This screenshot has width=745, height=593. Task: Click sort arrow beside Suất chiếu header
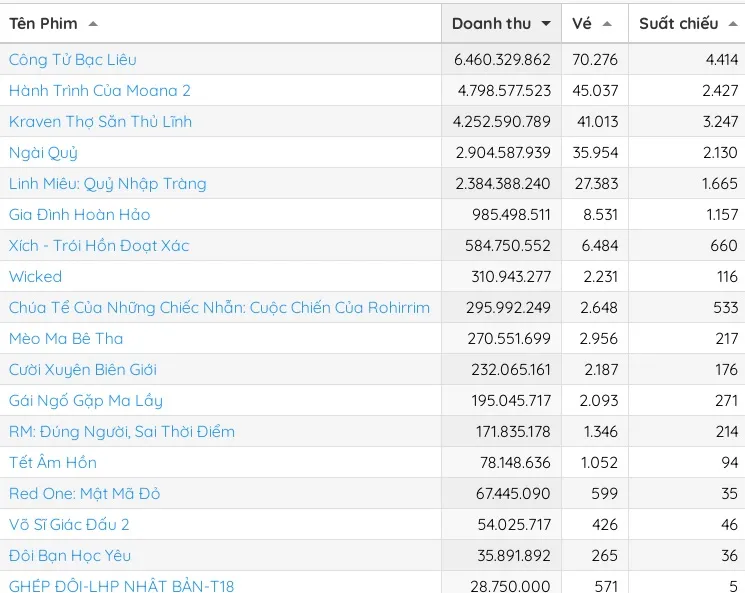point(733,24)
